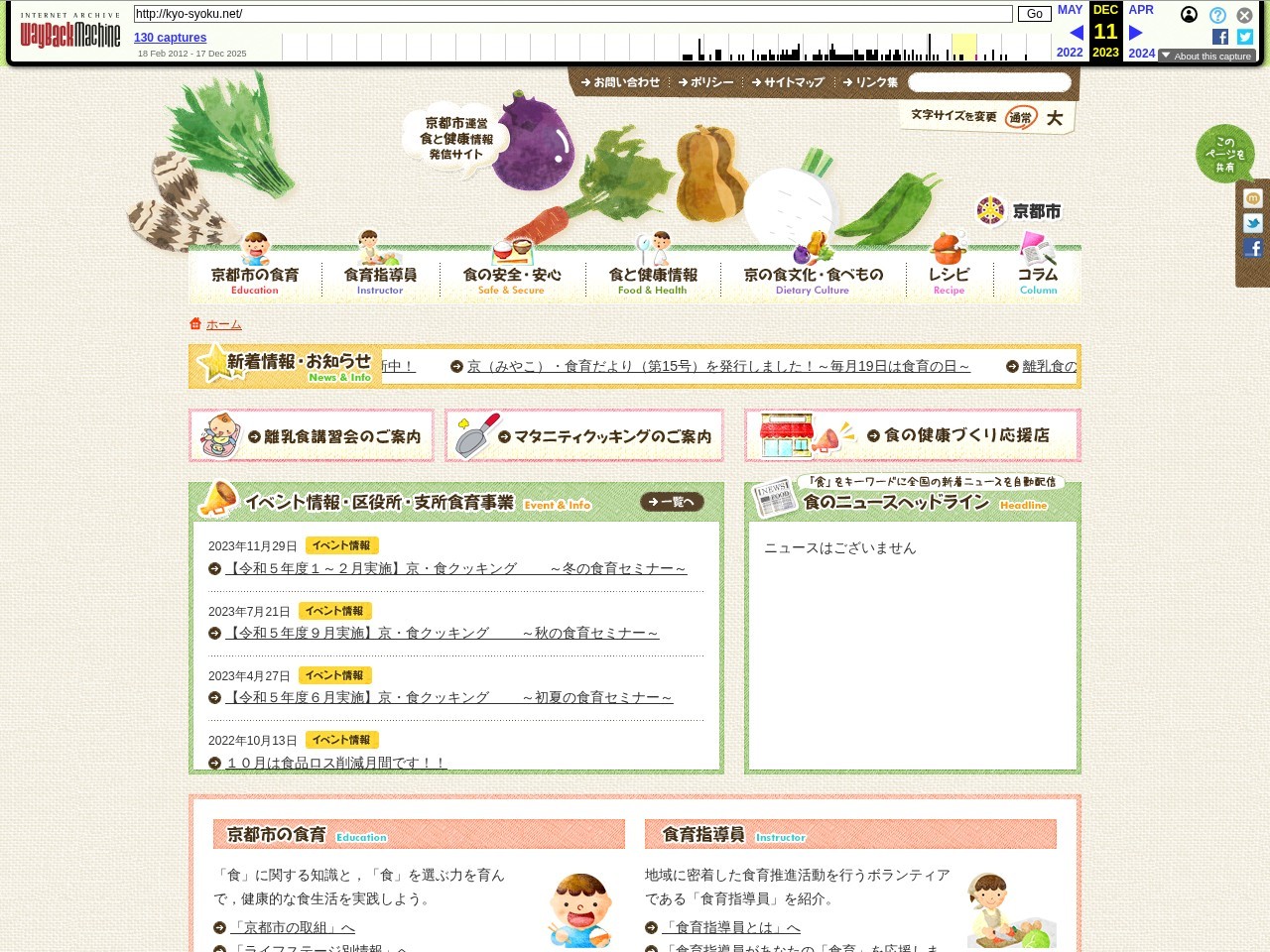Share capture on Twitter in Wayback toolbar

[1245, 37]
